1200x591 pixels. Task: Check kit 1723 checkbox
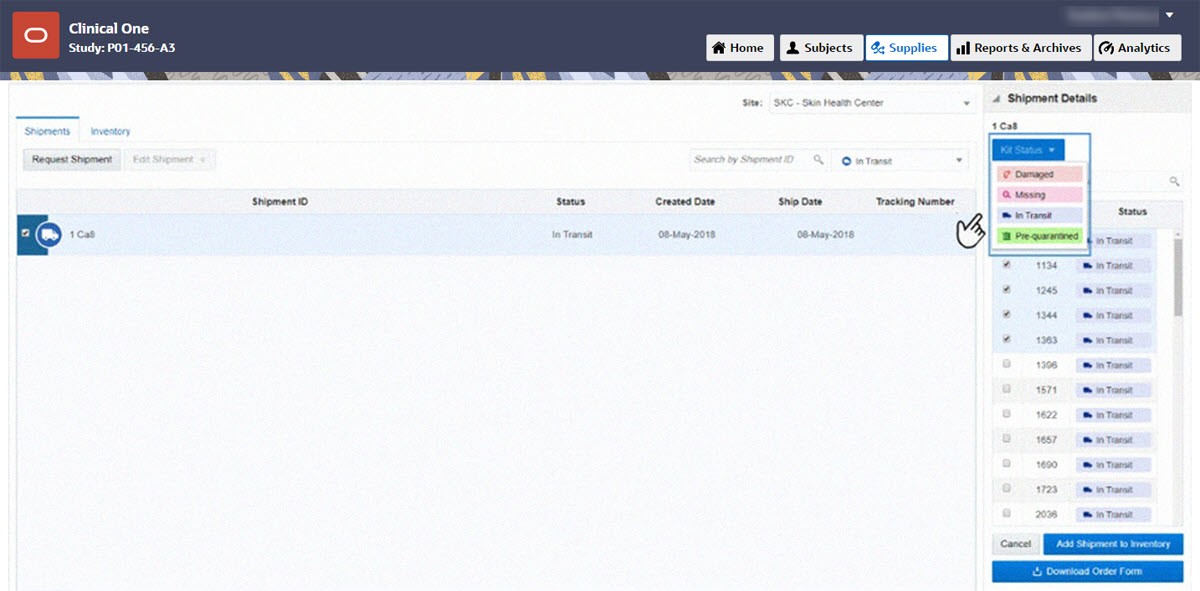1007,489
